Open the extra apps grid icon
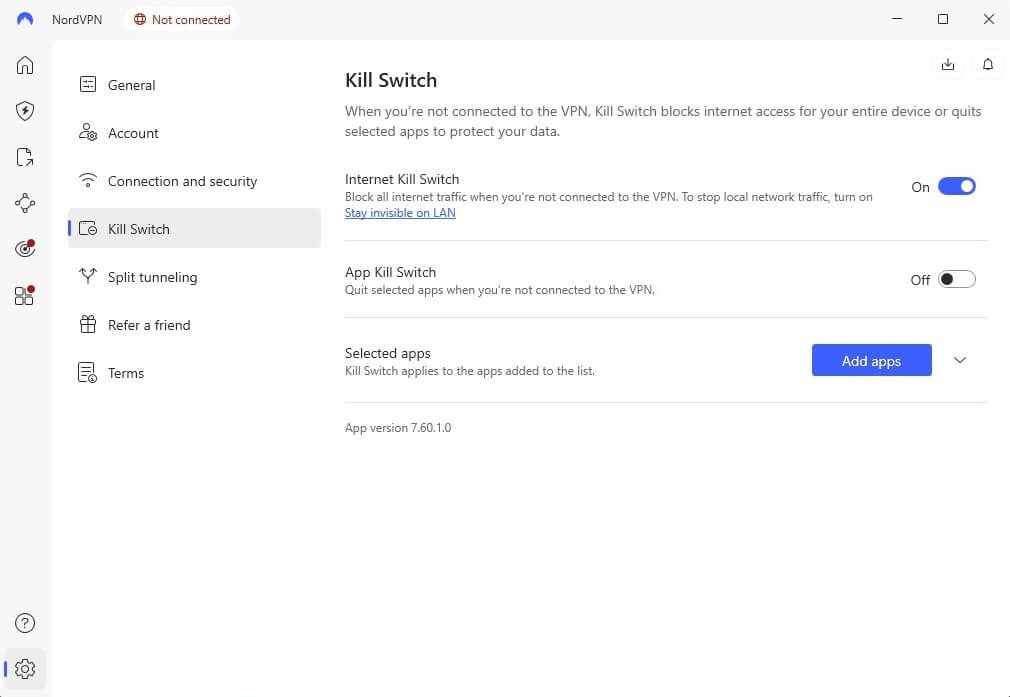 tap(24, 295)
